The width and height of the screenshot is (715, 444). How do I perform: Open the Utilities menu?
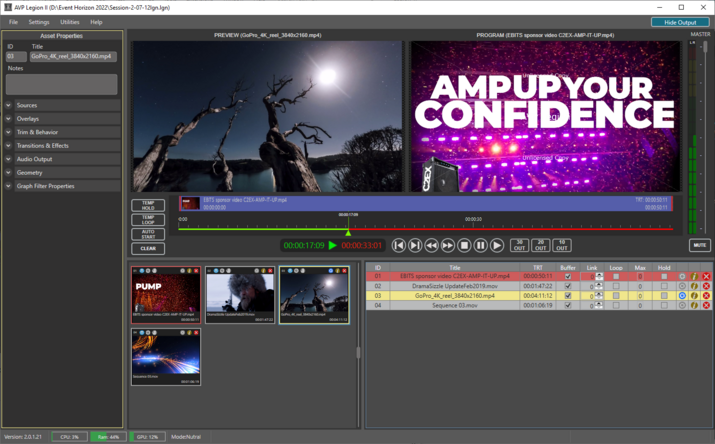pyautogui.click(x=70, y=21)
